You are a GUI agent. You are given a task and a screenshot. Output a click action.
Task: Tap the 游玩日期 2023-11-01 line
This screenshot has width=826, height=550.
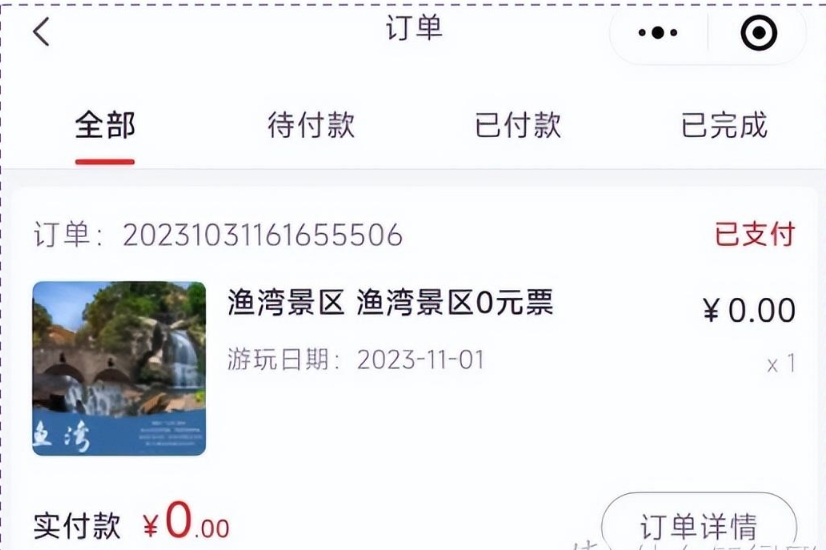tap(356, 360)
